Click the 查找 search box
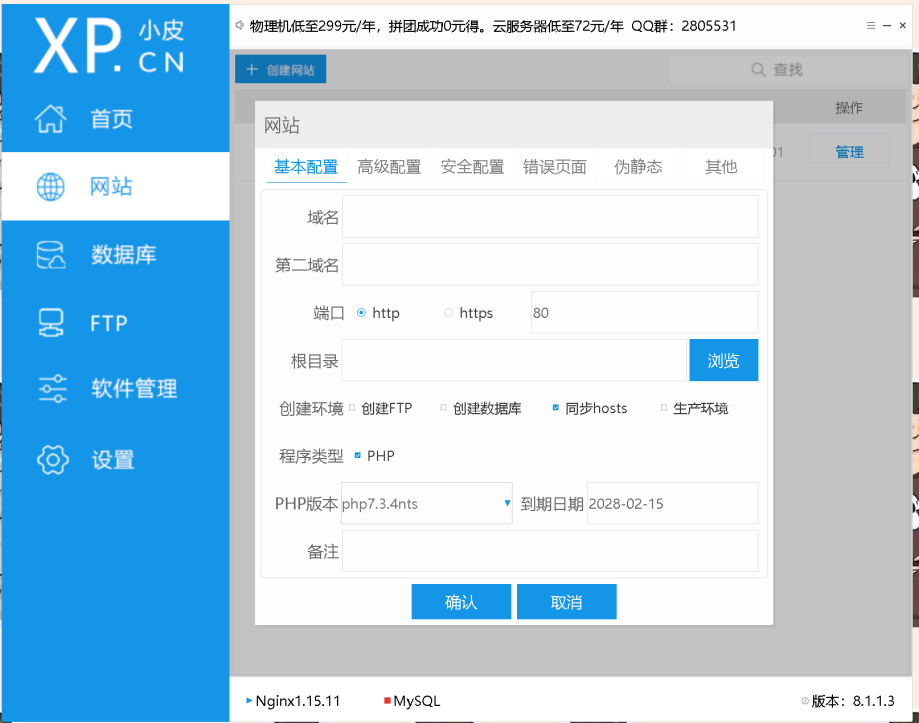The height and width of the screenshot is (723, 919). (787, 70)
